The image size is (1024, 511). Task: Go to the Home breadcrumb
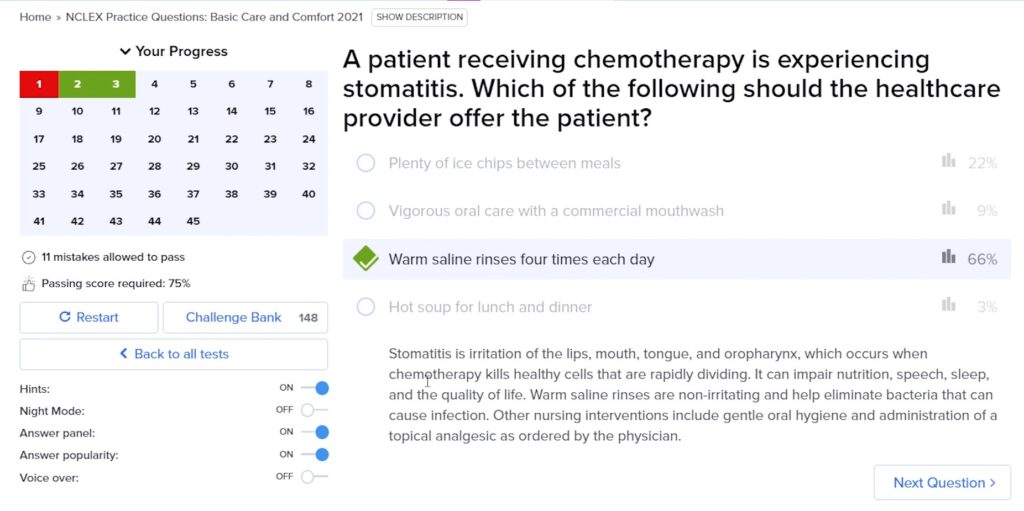35,17
